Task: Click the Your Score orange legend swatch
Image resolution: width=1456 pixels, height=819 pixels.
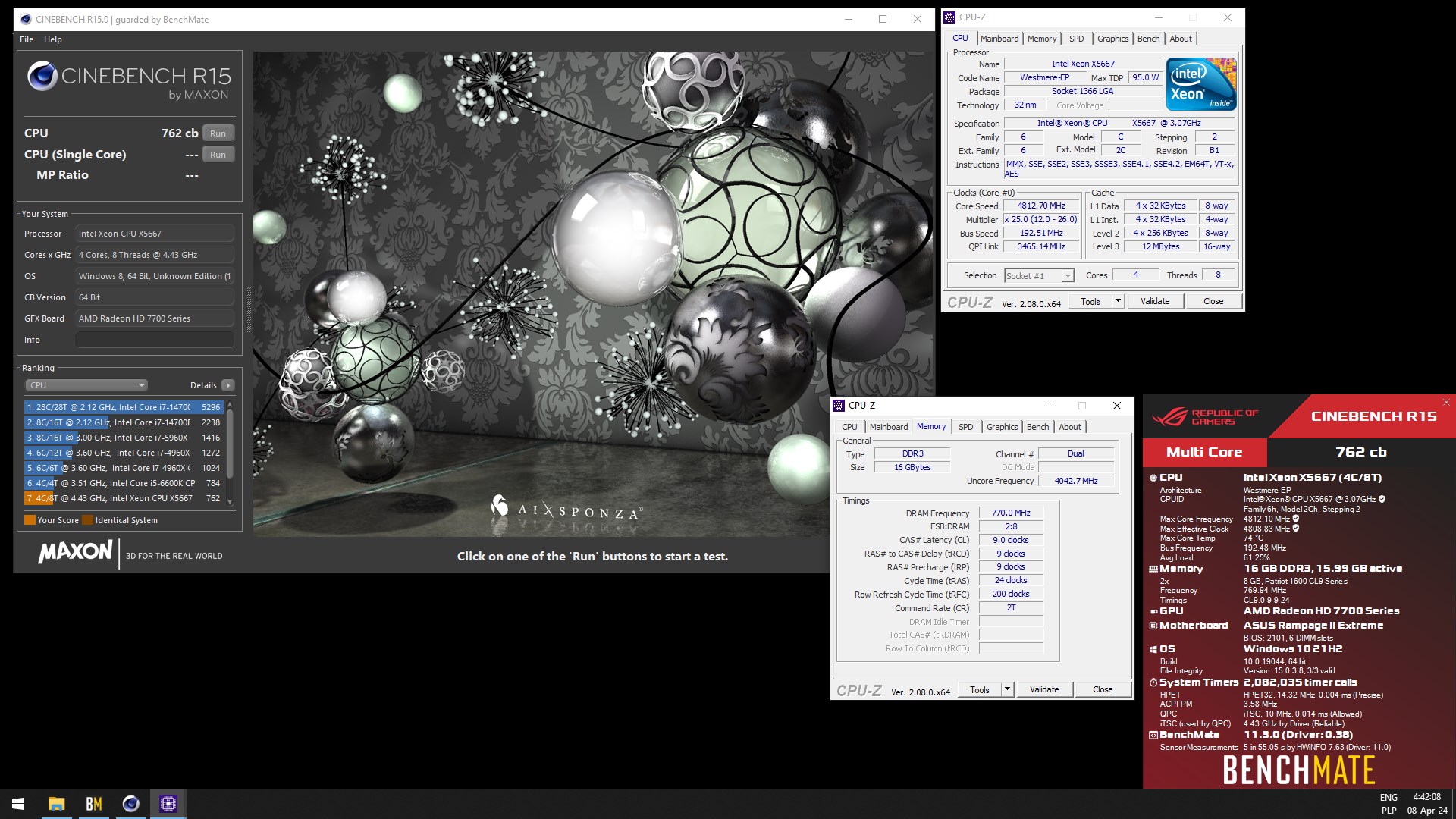Action: (x=30, y=520)
